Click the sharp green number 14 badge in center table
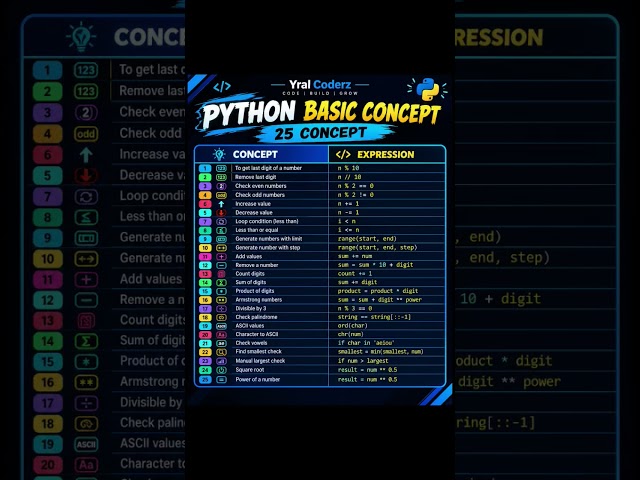Screen dimensions: 640x480 pos(205,282)
